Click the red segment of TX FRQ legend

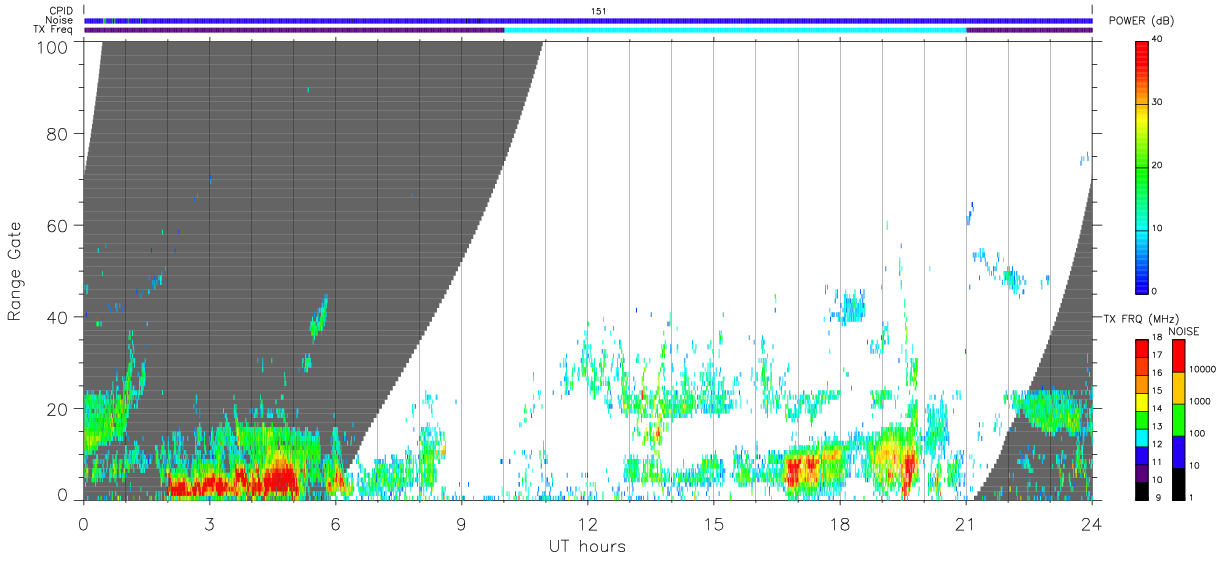tap(1141, 348)
